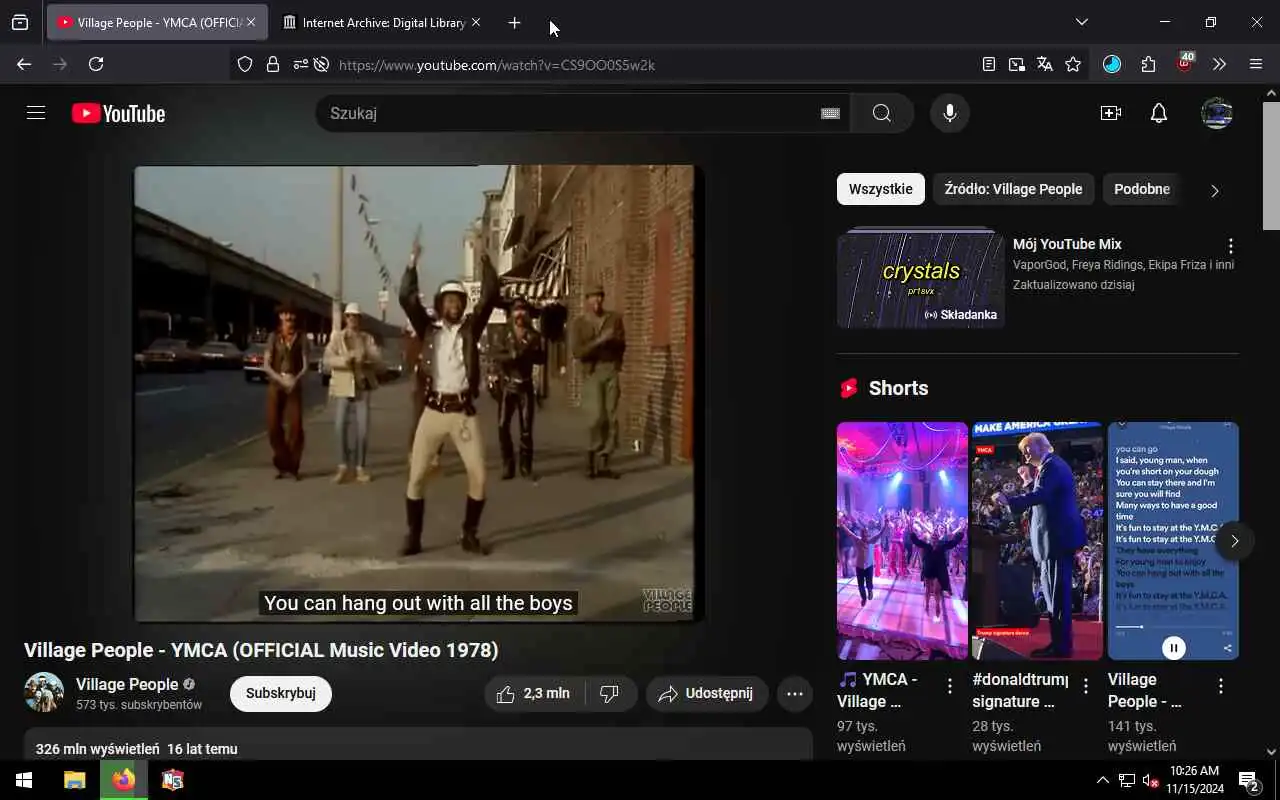Translate this page icon
The width and height of the screenshot is (1280, 800).
[x=1045, y=64]
